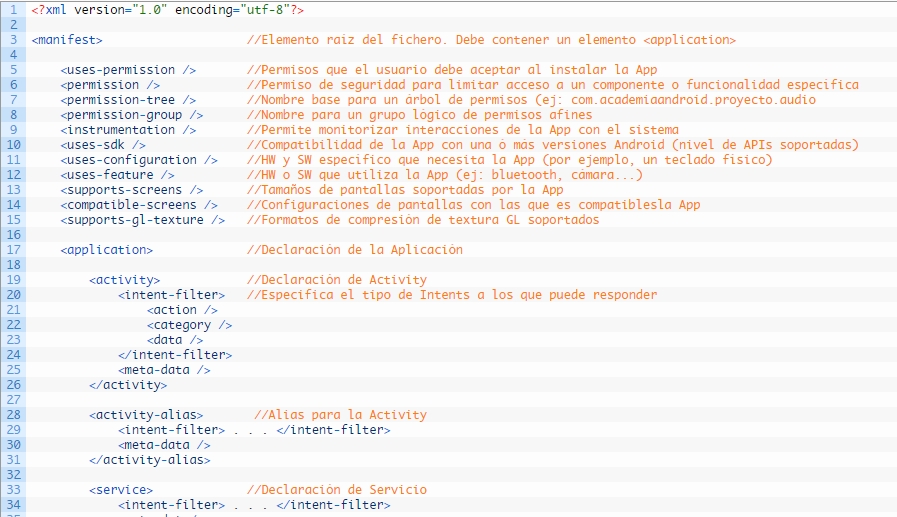Click the <permission-group /> tag
This screenshot has height=517, width=897.
click(x=132, y=115)
